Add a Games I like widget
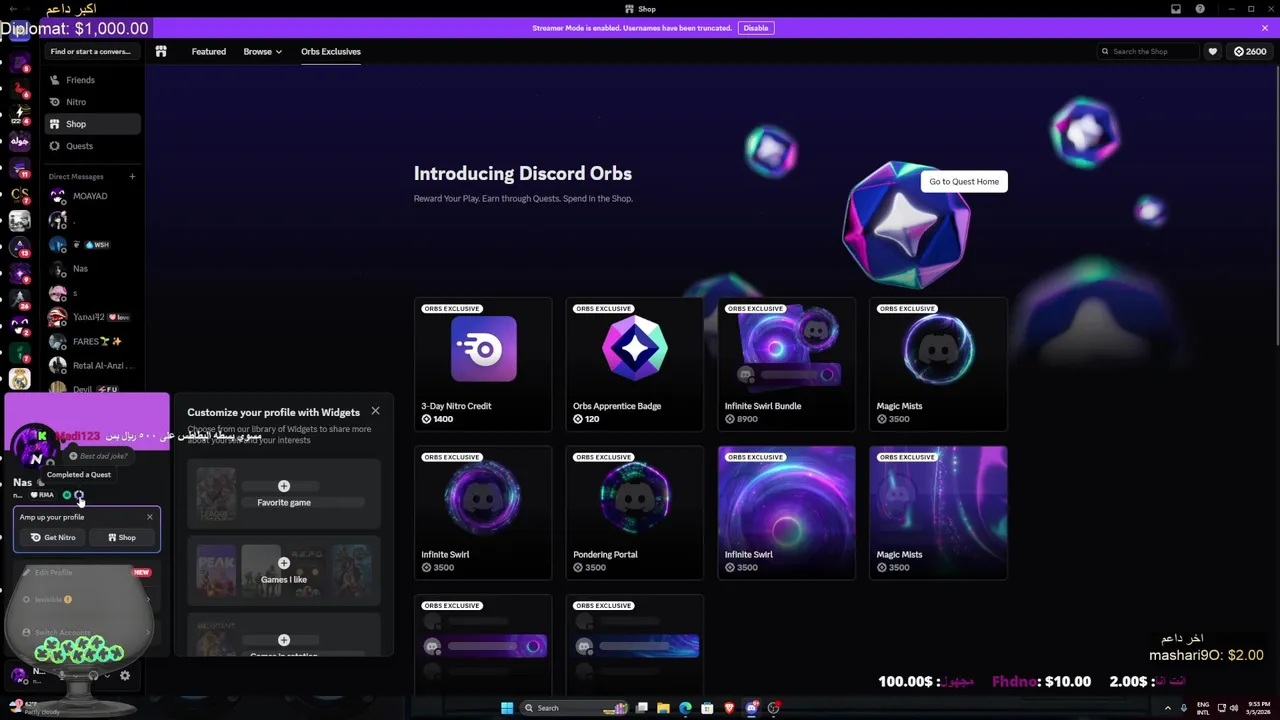Screen dimensions: 1280x720 [284, 570]
